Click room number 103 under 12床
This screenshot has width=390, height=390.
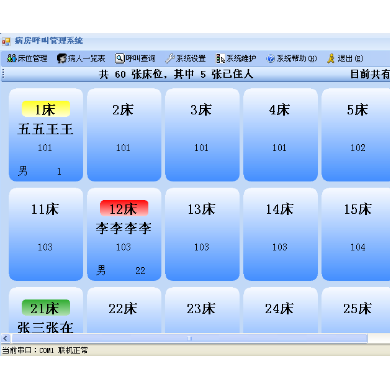point(123,247)
